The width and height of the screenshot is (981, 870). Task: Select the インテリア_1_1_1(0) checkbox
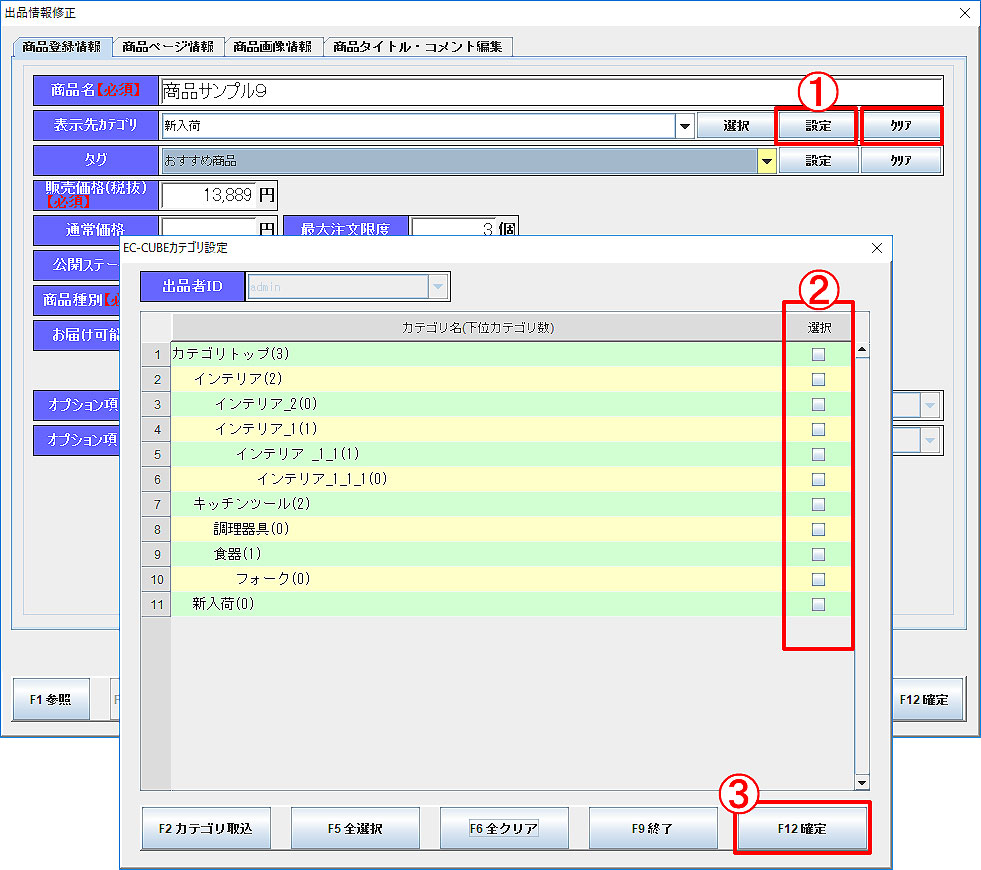pyautogui.click(x=818, y=480)
